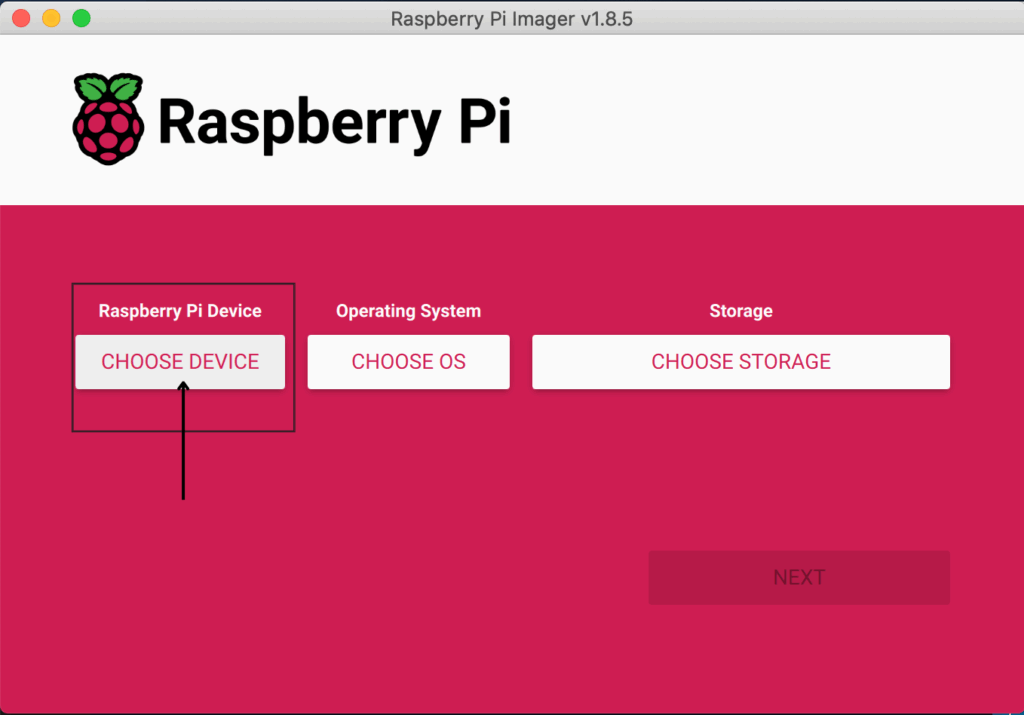Click the dimmed NEXT button

(x=799, y=577)
